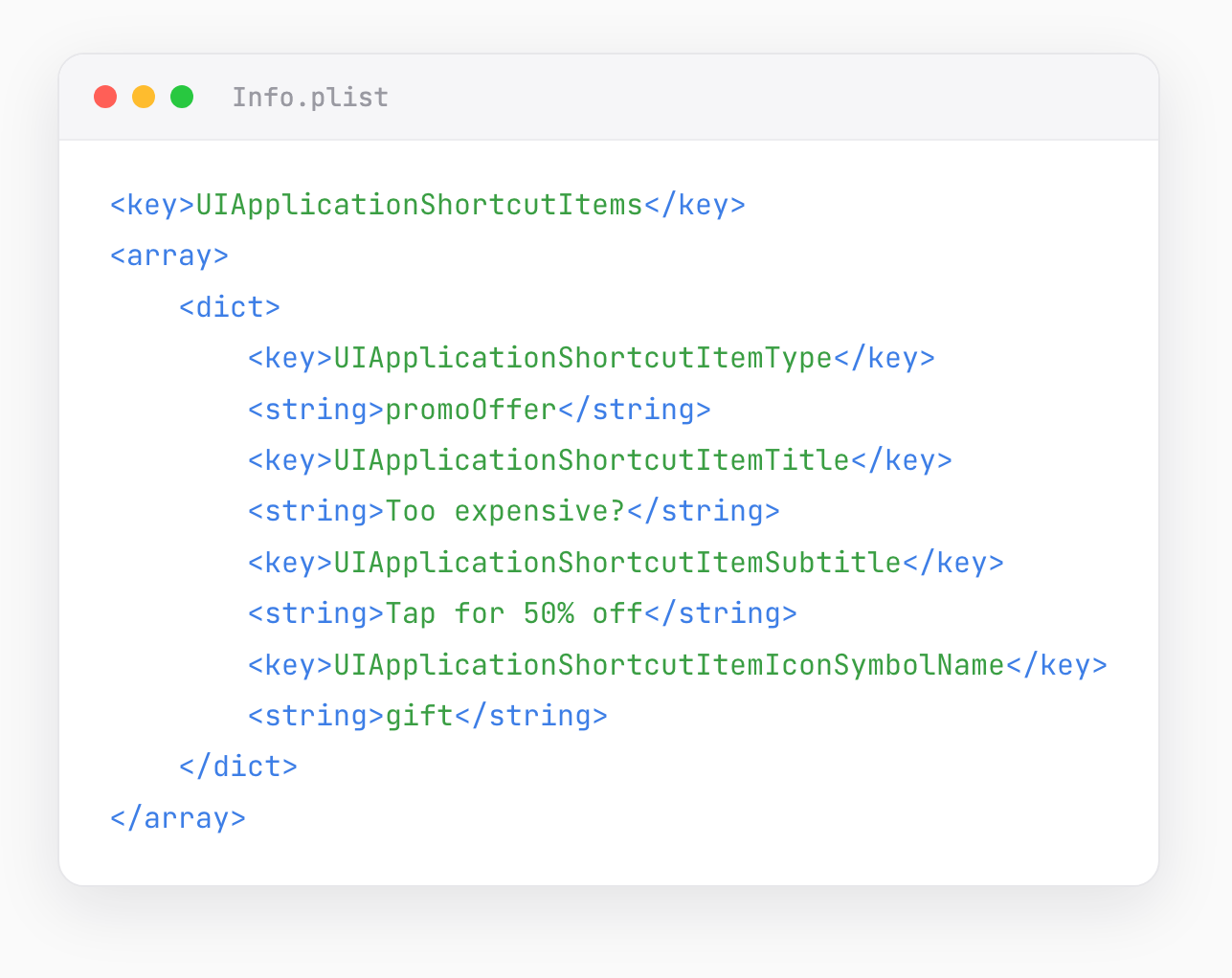Viewport: 1232px width, 978px height.
Task: Click the UIApplicationShortcutItemTitle key name
Action: (592, 460)
